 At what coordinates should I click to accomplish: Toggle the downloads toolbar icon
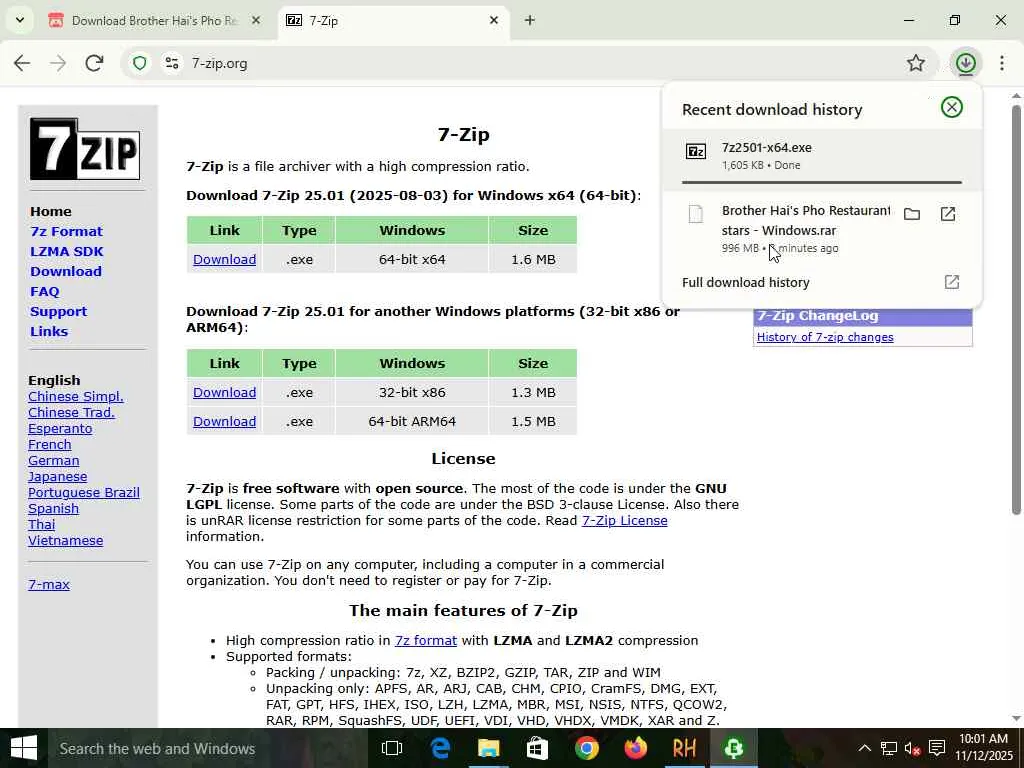(966, 63)
